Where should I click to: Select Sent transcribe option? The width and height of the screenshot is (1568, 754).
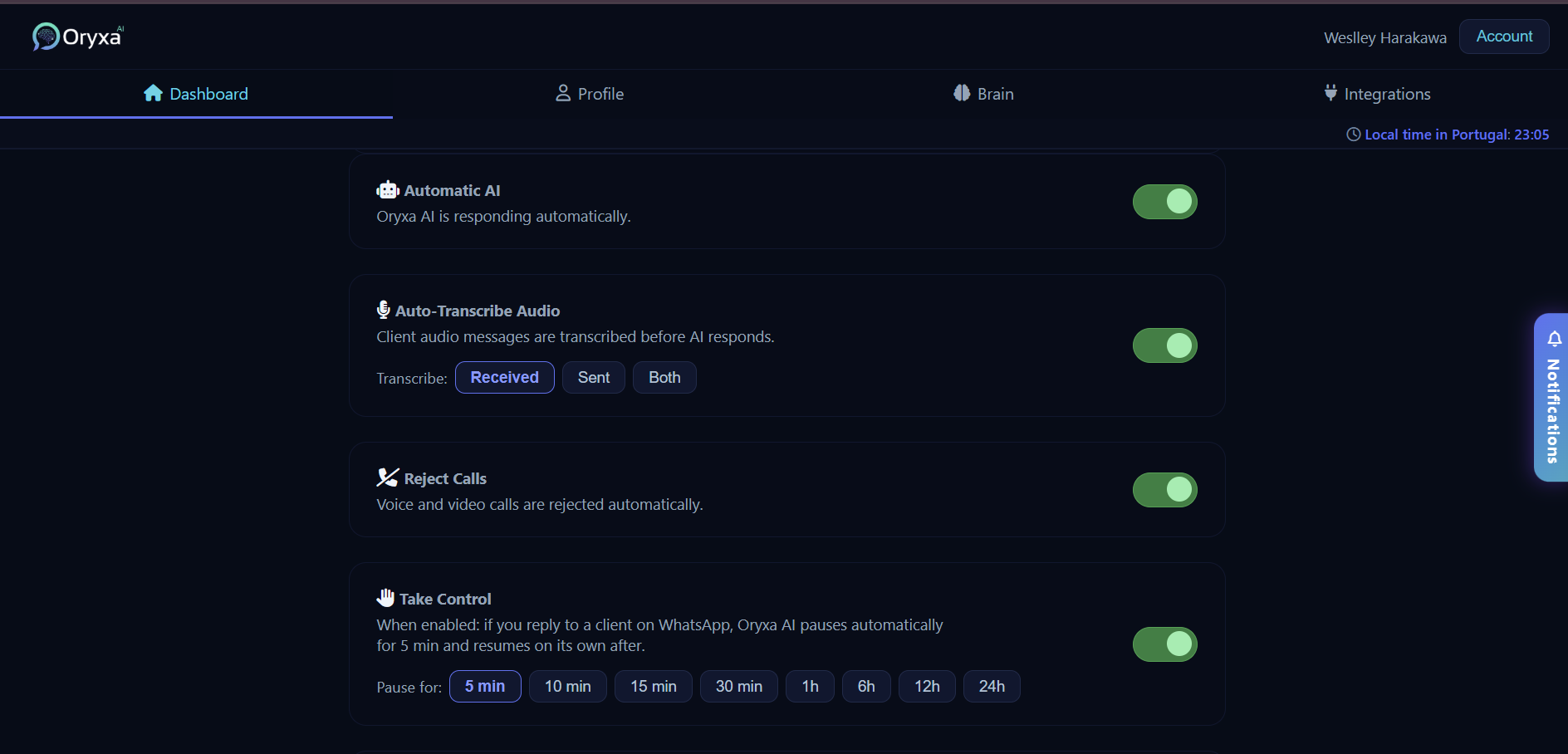594,378
